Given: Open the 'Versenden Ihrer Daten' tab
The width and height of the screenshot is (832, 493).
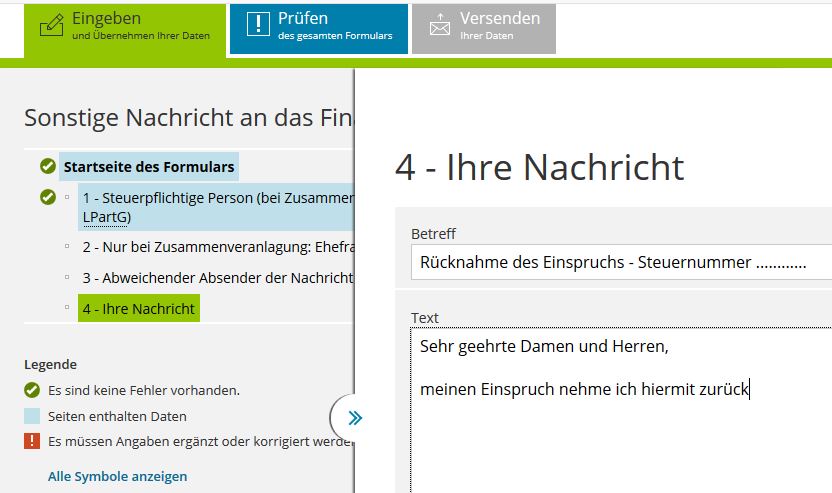Looking at the screenshot, I should 484,27.
